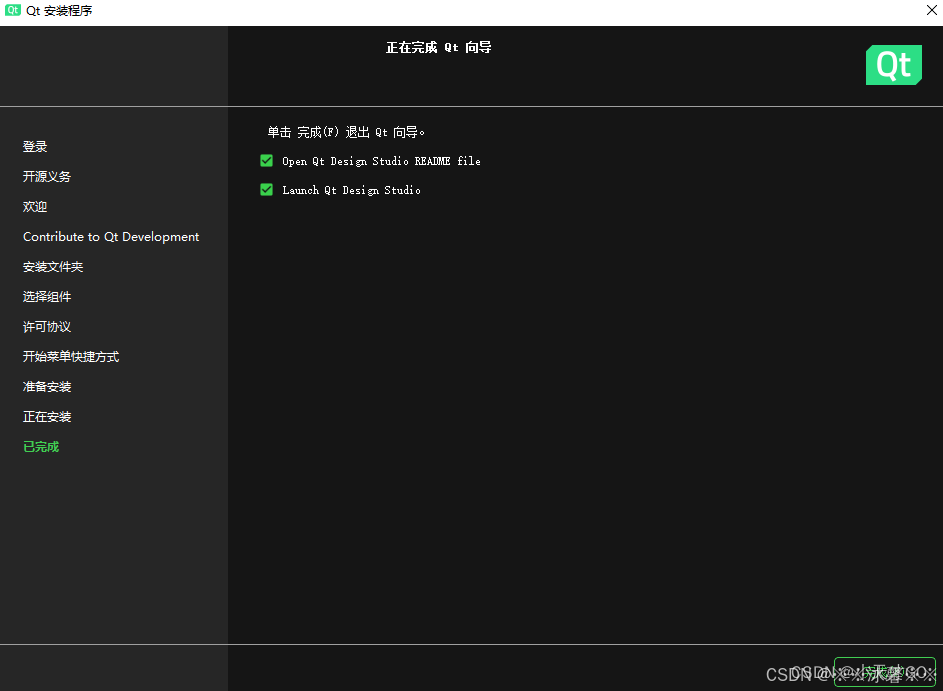
Task: Select 开源义务 step in the sidebar
Action: tap(47, 176)
